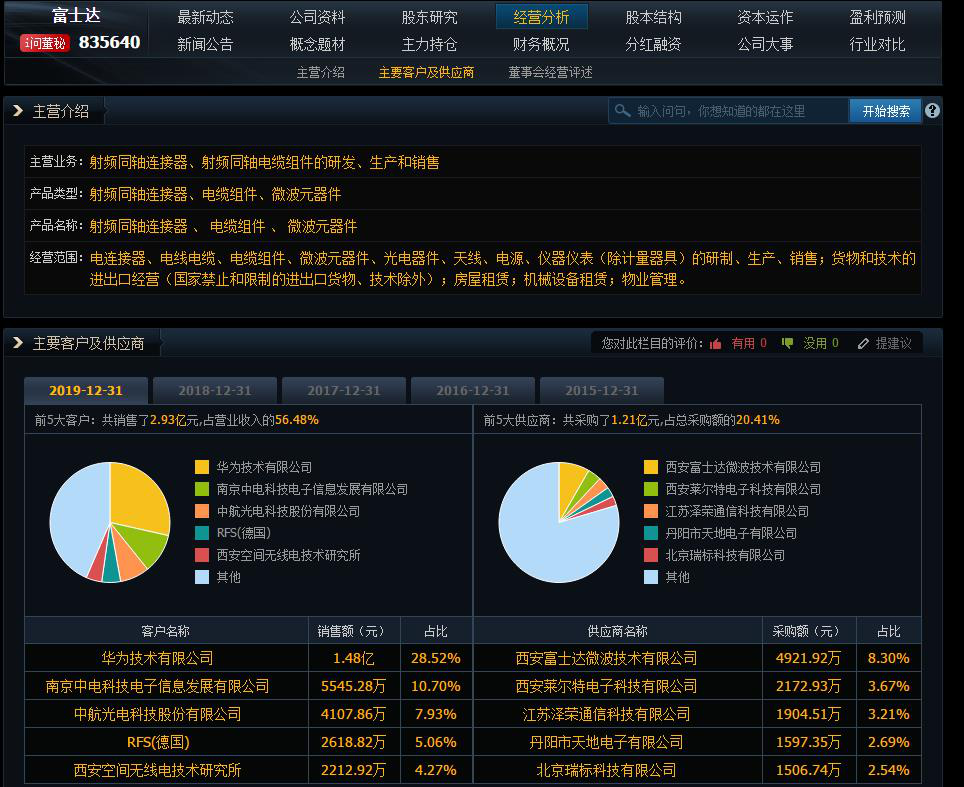Switch to the 2015-12-31 tab
Viewport: 964px width, 787px height.
[602, 390]
